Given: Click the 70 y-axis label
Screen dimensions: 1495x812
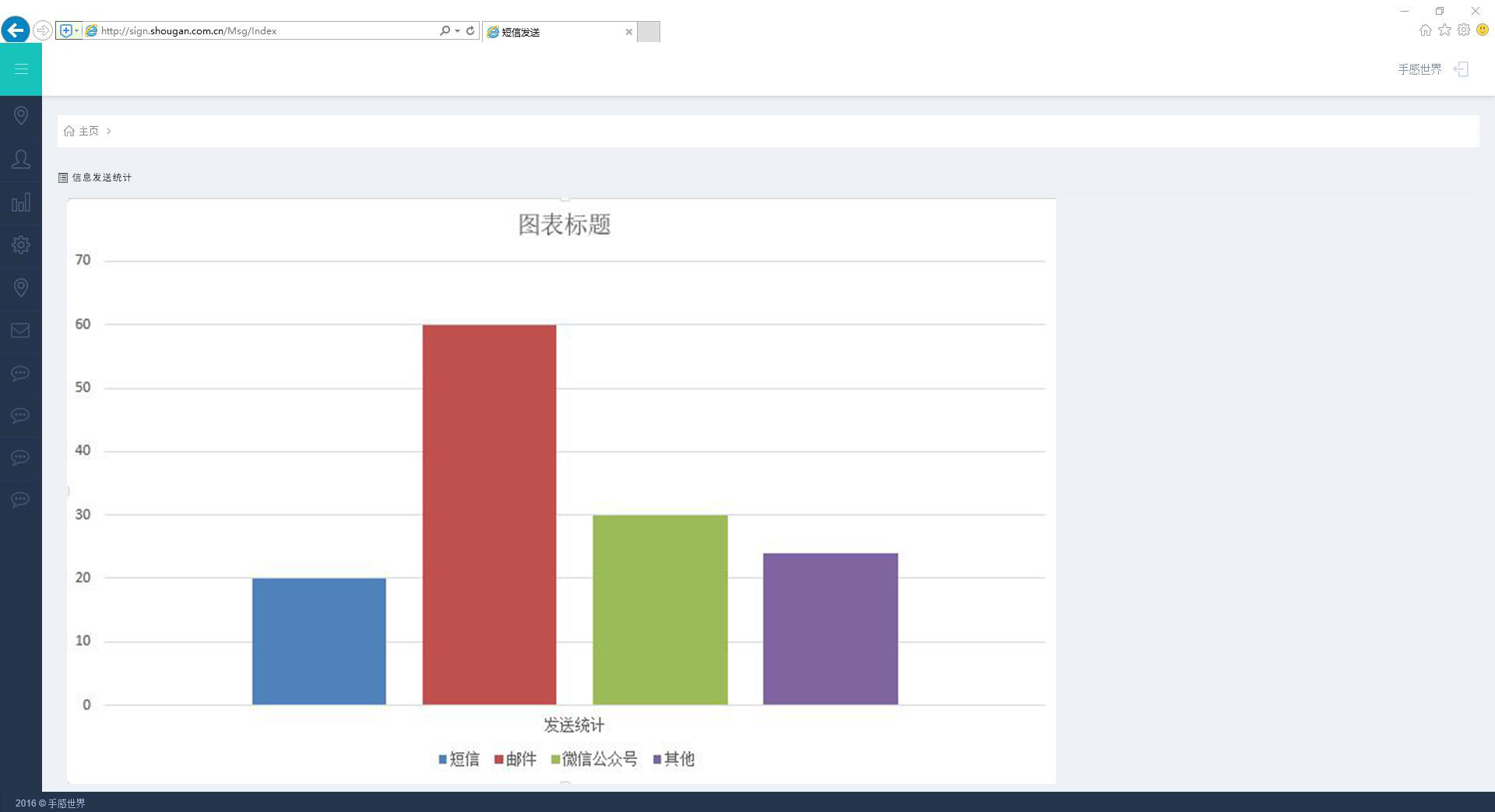Looking at the screenshot, I should 83,260.
